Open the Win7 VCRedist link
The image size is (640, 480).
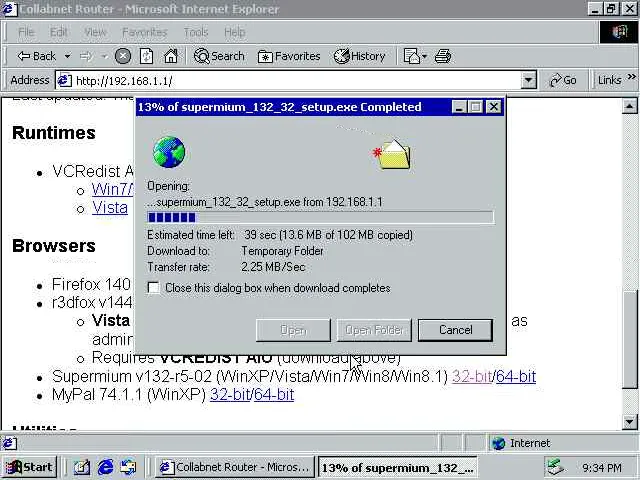coord(112,189)
